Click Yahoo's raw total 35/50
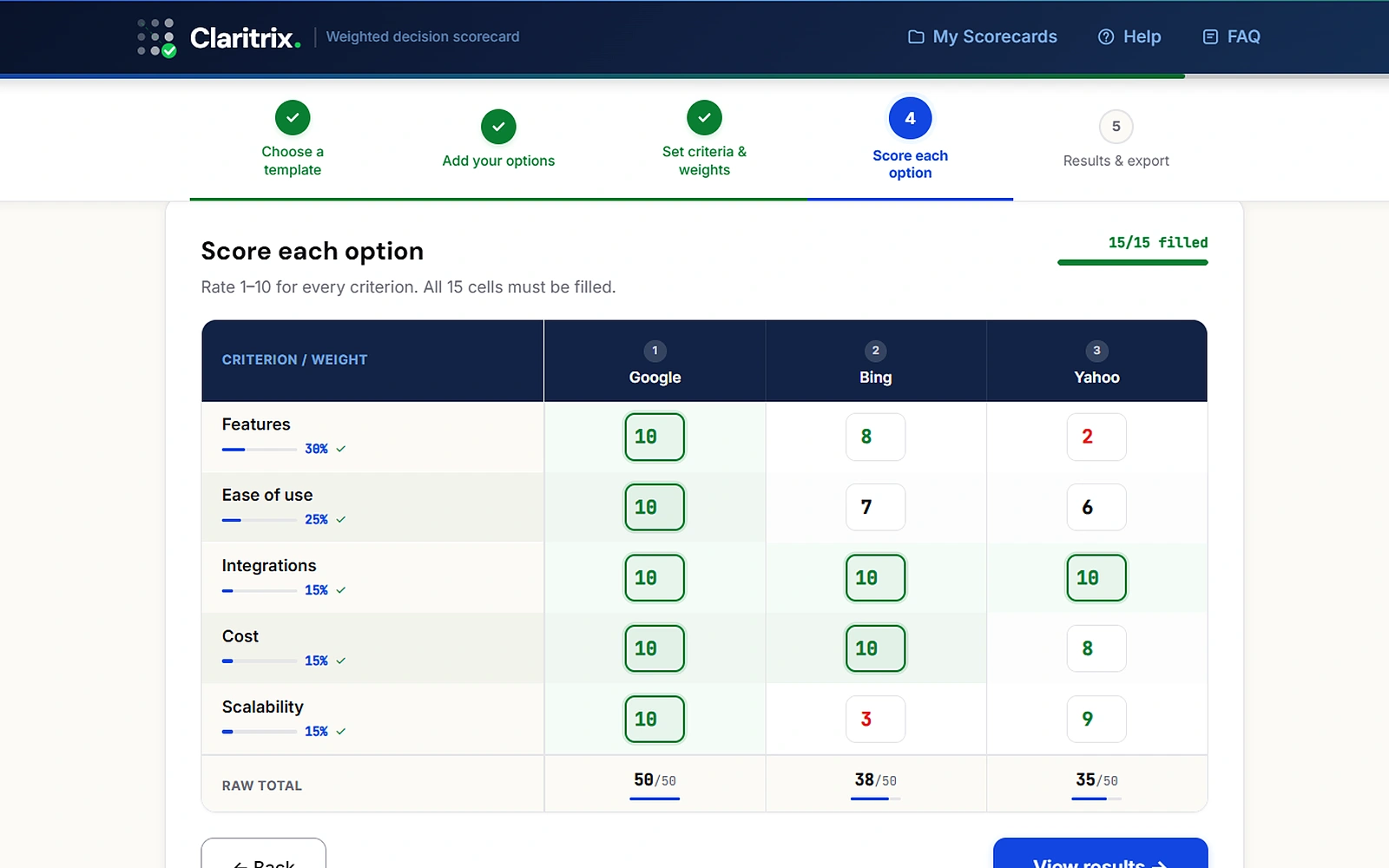The image size is (1389, 868). (x=1096, y=780)
